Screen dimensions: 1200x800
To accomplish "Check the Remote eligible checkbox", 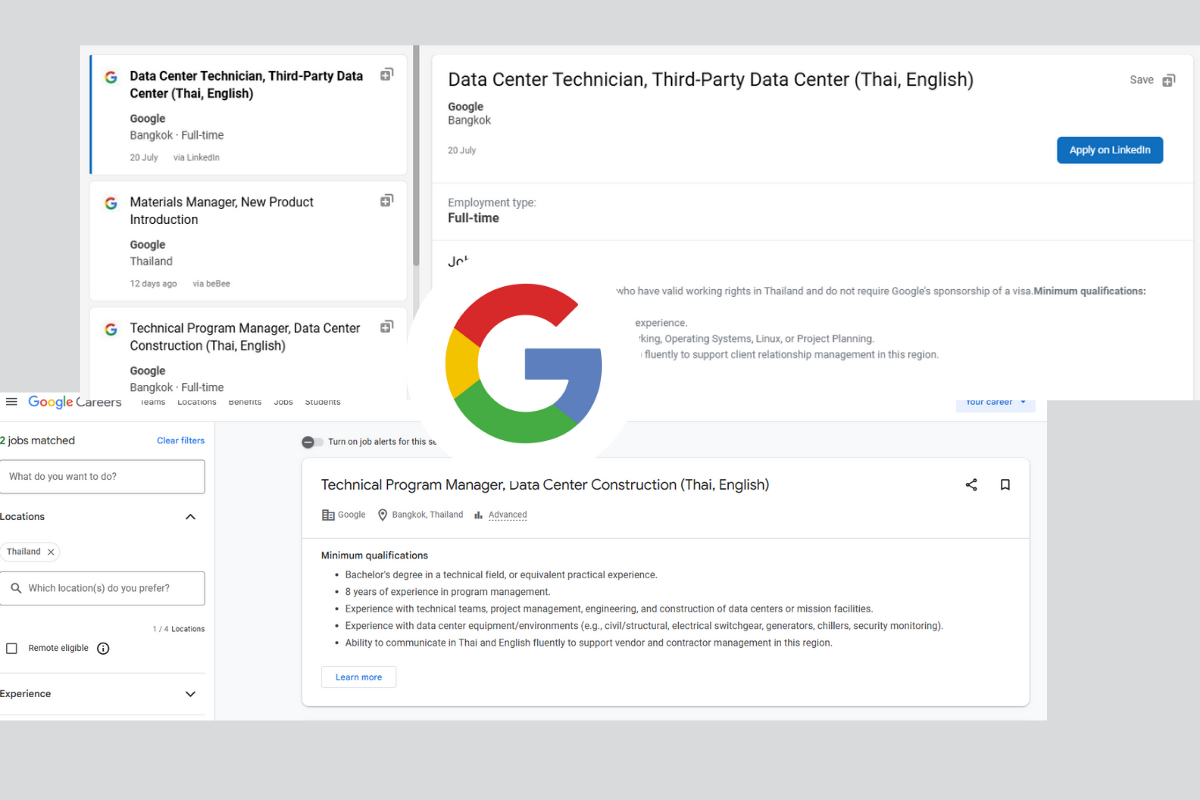I will click(x=12, y=648).
